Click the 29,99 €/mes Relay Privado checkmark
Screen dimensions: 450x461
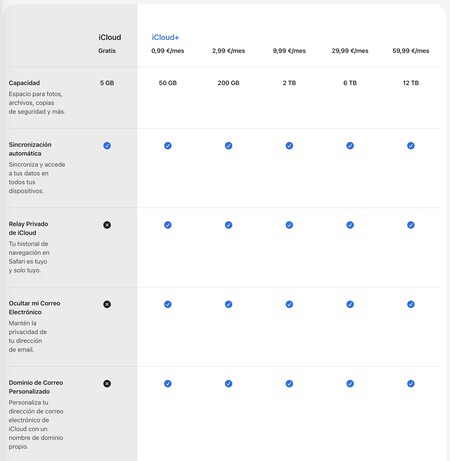tap(350, 225)
